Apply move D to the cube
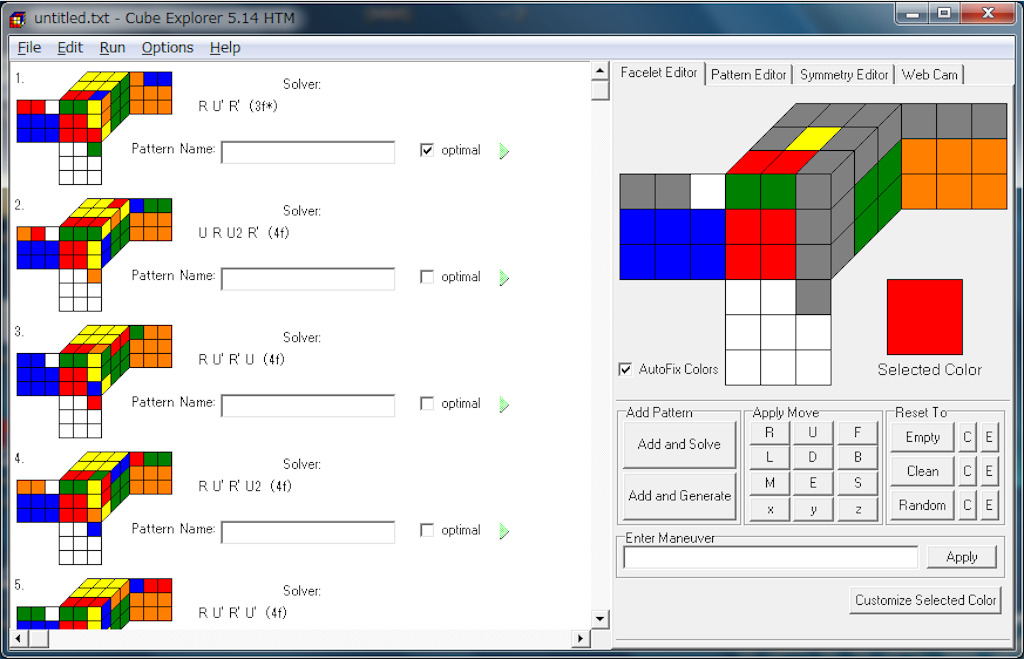This screenshot has height=659, width=1024. pyautogui.click(x=812, y=458)
